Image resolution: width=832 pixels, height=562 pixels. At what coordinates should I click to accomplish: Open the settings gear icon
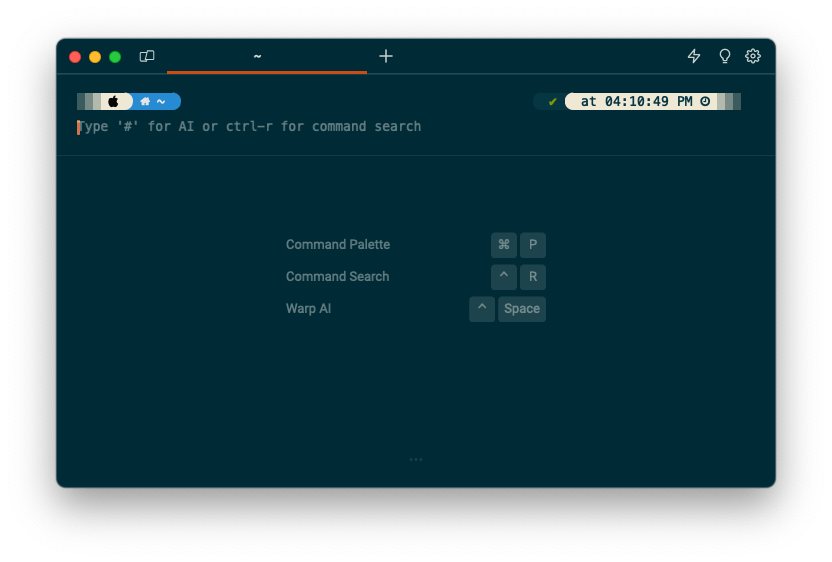click(753, 56)
